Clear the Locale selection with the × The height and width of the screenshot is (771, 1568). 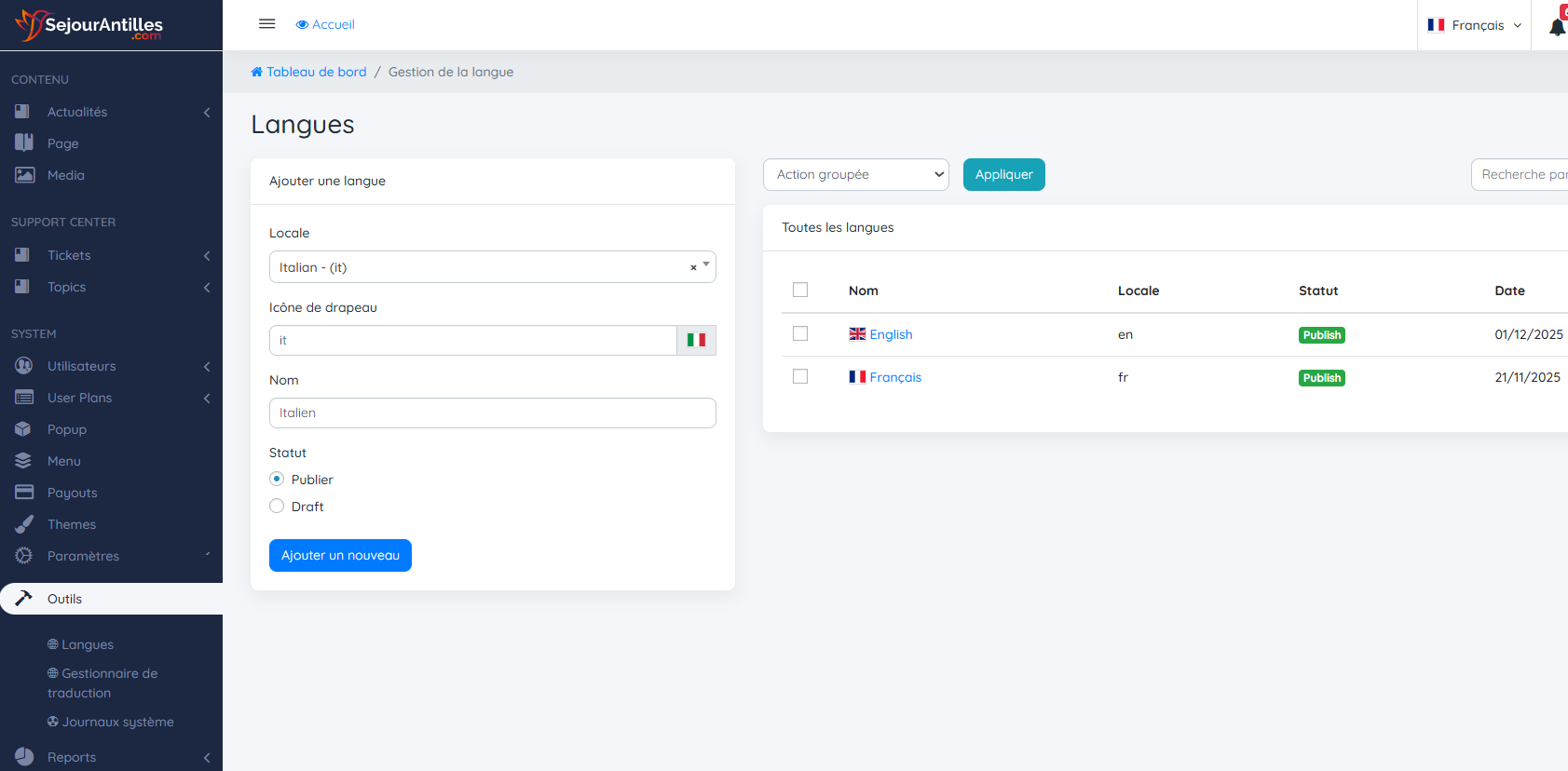[x=693, y=267]
